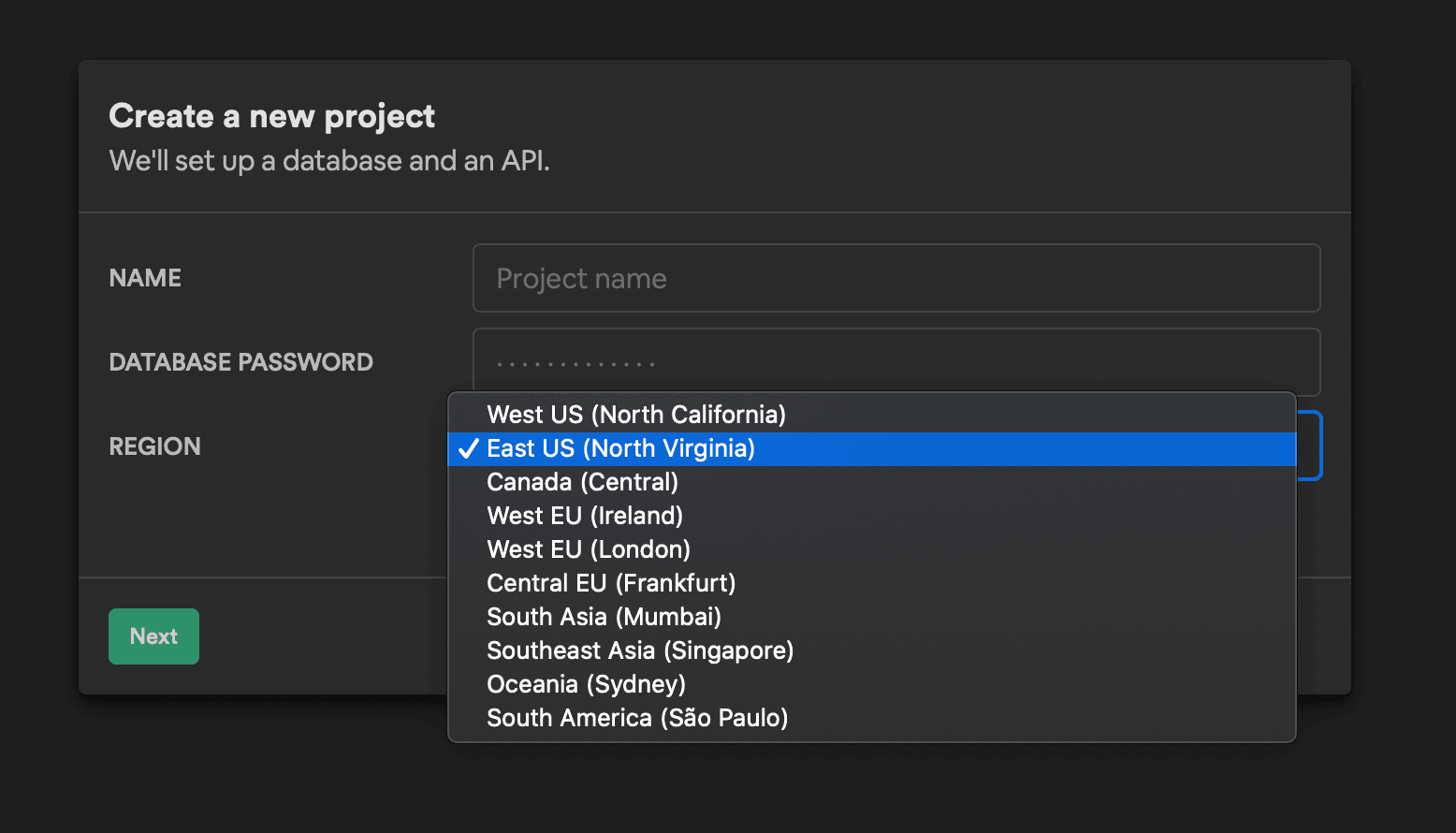Click into the database password field
Screen dimensions: 1456x833
895,361
